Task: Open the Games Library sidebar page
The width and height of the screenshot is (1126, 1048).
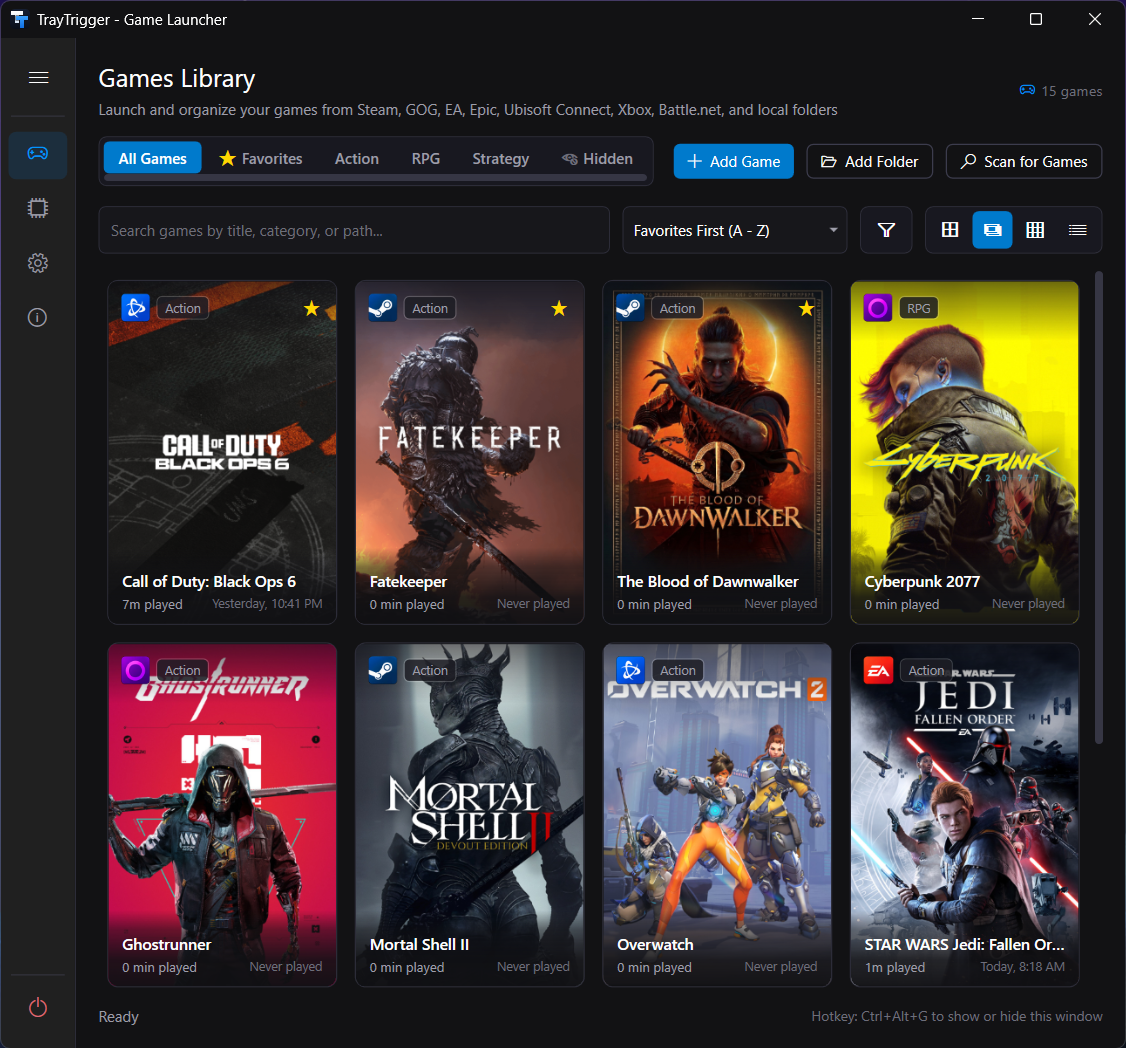Action: click(x=38, y=154)
